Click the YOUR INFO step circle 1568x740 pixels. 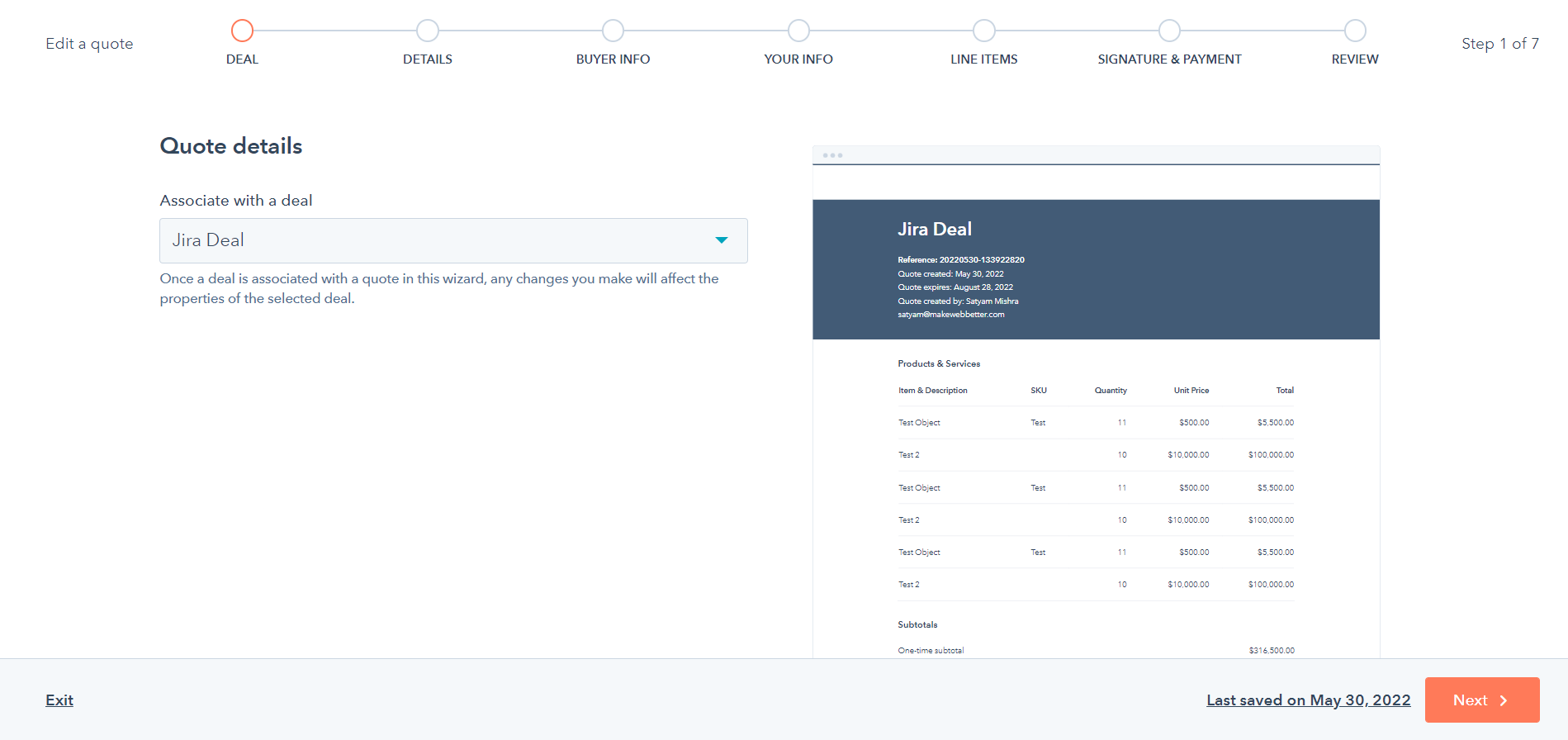click(x=798, y=31)
